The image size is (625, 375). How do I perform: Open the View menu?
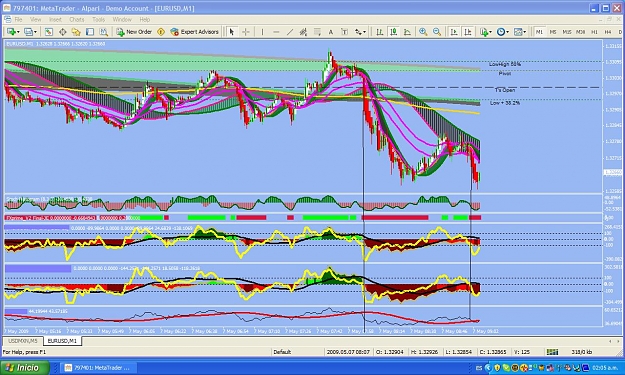coord(35,20)
